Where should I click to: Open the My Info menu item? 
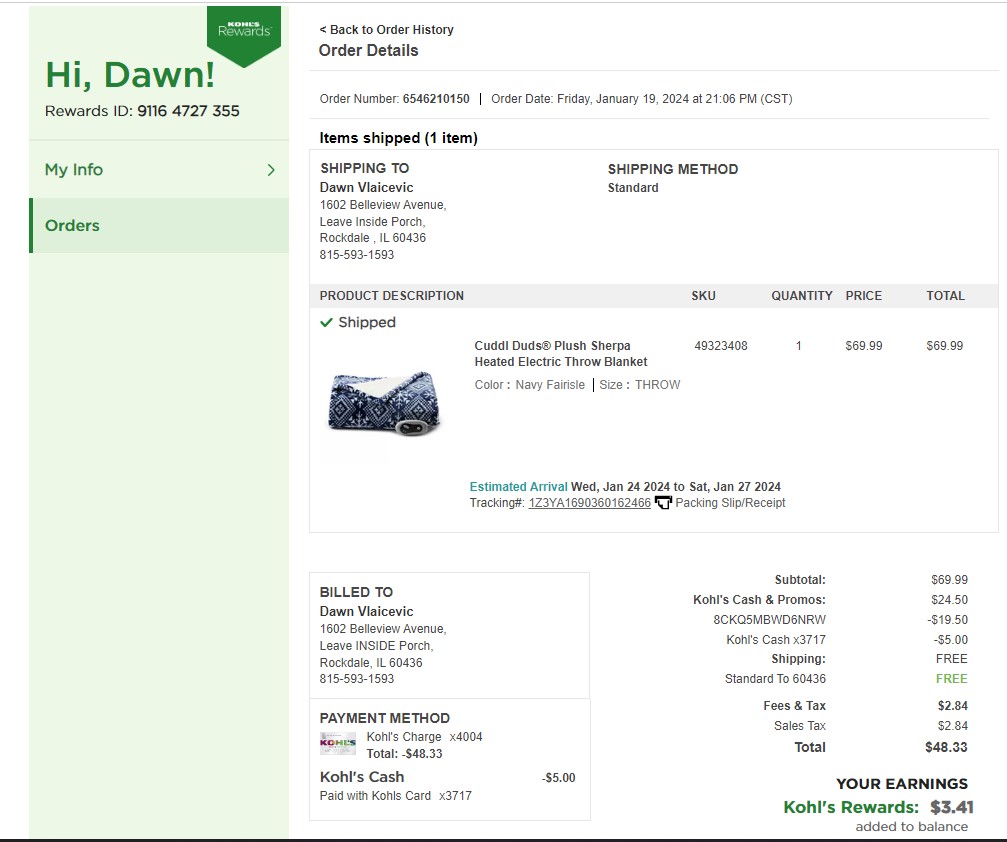(159, 170)
